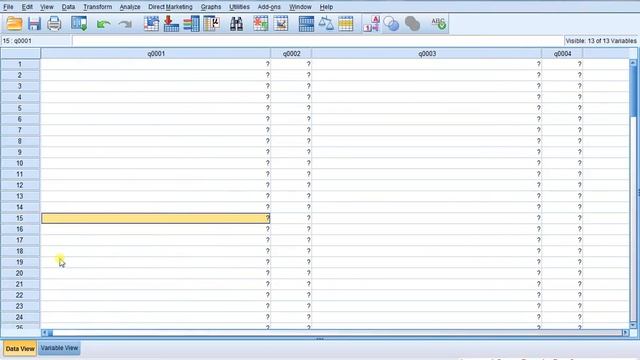Select the q0004 cell in row 20
Image resolution: width=640 pixels, height=360 pixels.
(562, 273)
